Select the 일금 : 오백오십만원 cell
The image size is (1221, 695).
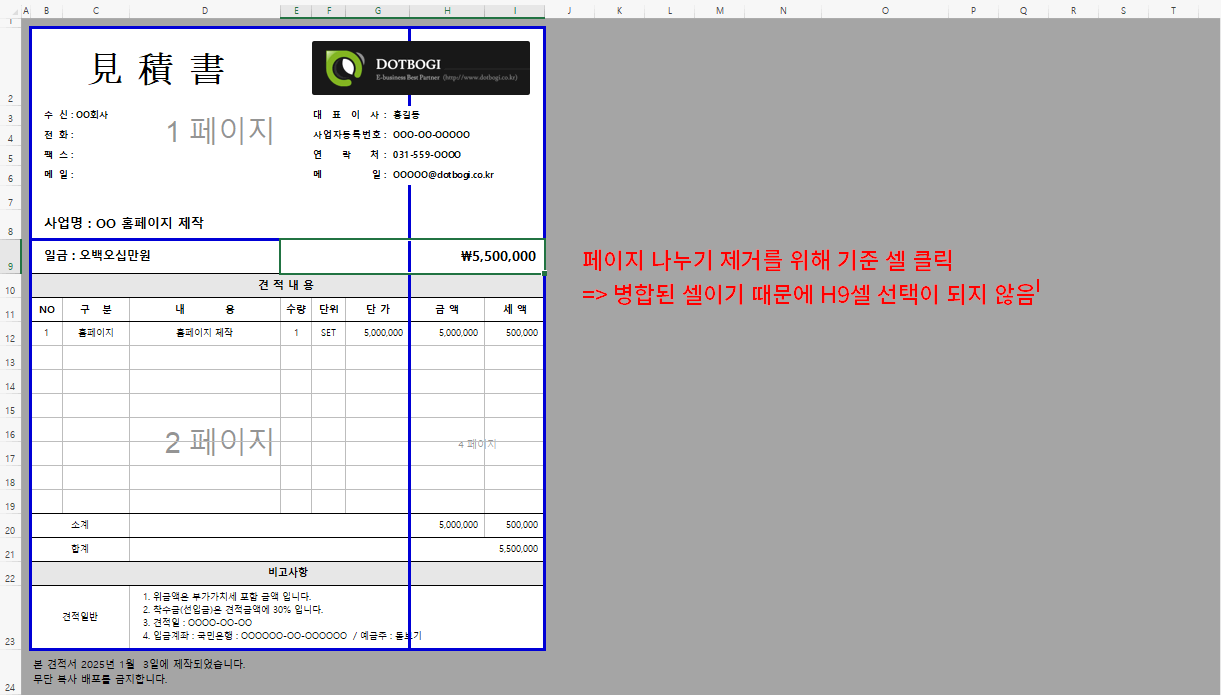pyautogui.click(x=155, y=256)
